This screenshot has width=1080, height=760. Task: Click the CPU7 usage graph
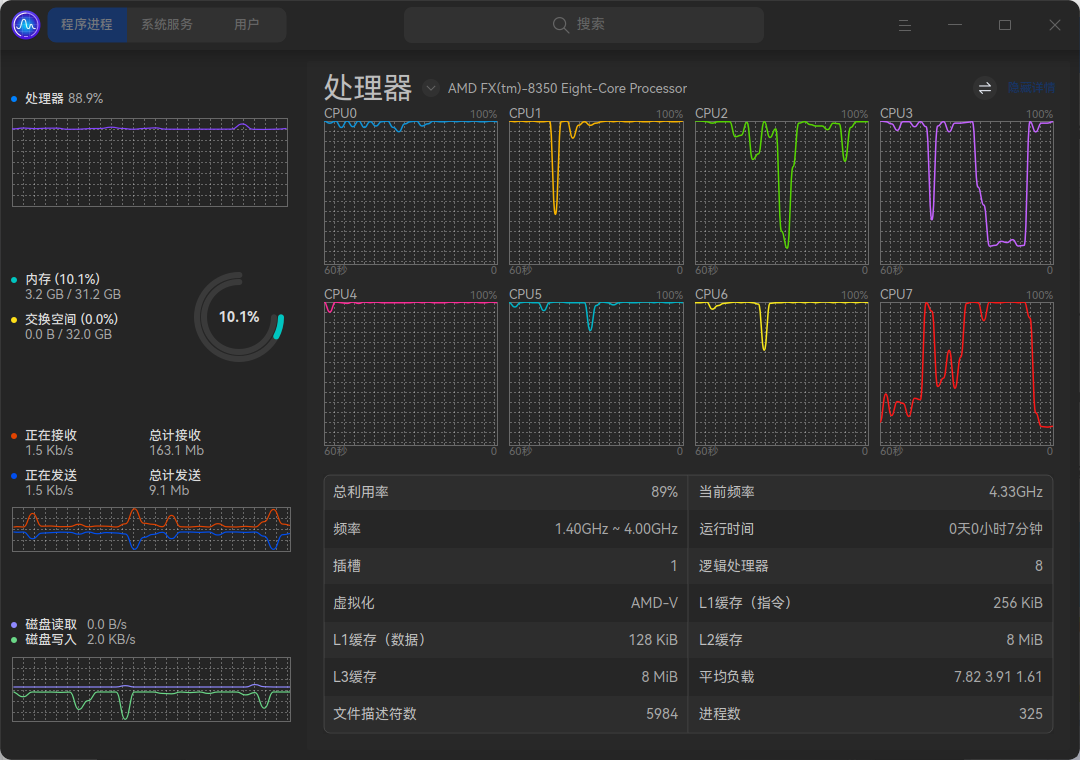967,374
